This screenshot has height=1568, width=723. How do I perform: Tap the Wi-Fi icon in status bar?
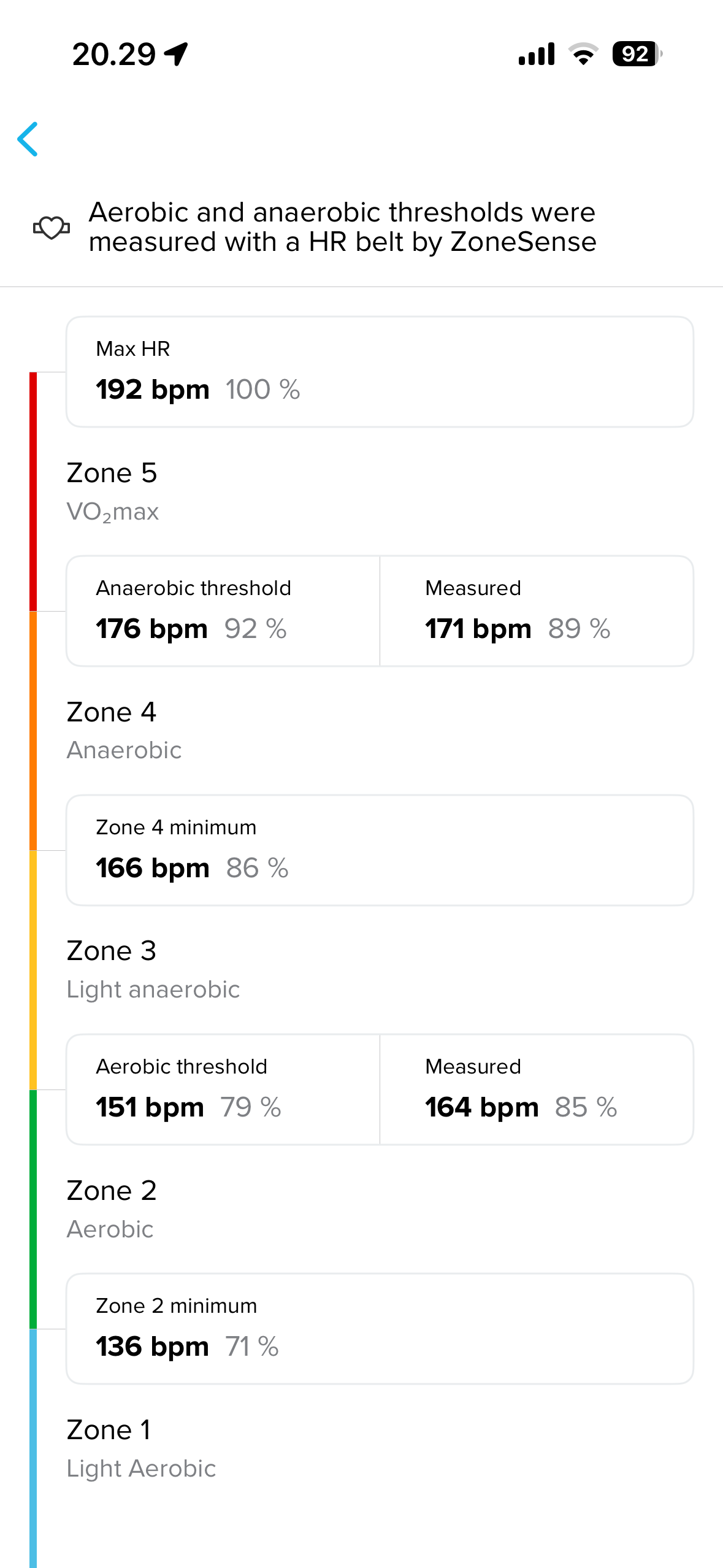click(583, 54)
